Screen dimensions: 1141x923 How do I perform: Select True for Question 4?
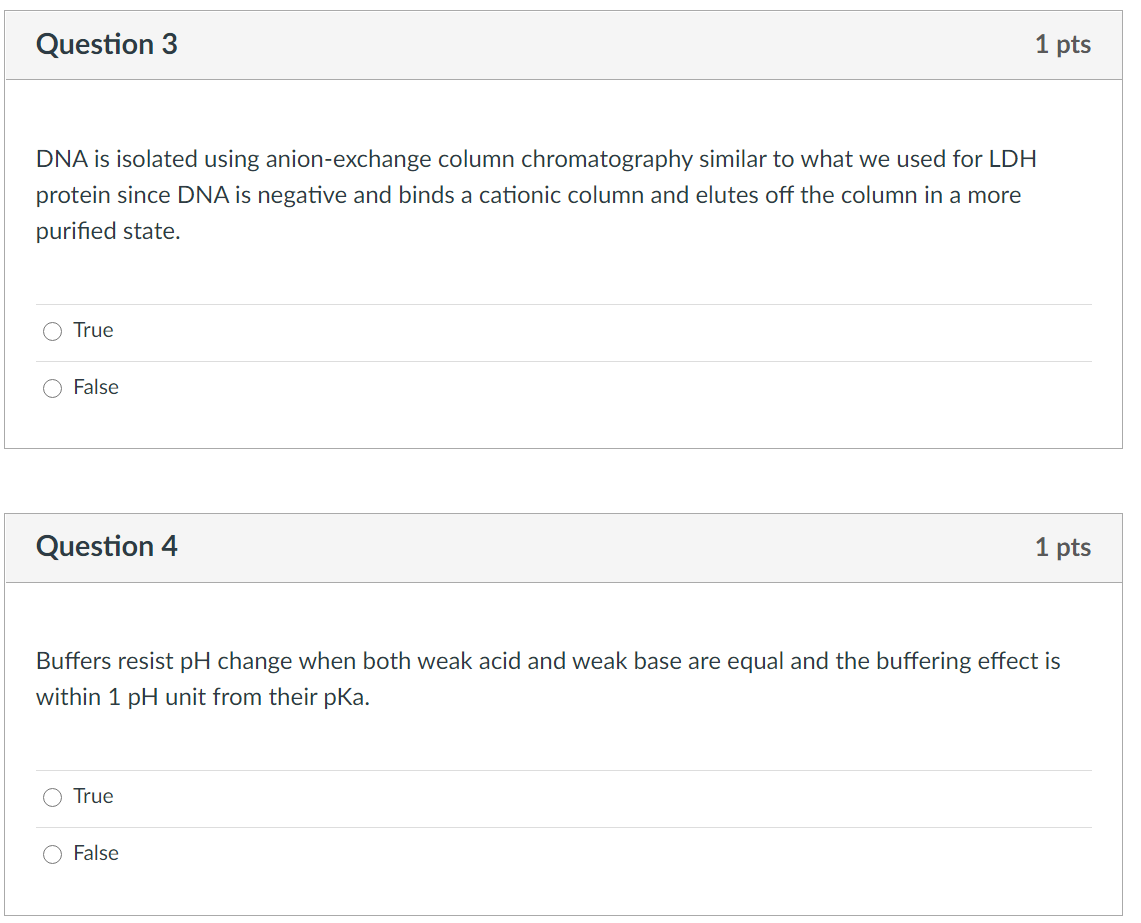click(52, 796)
